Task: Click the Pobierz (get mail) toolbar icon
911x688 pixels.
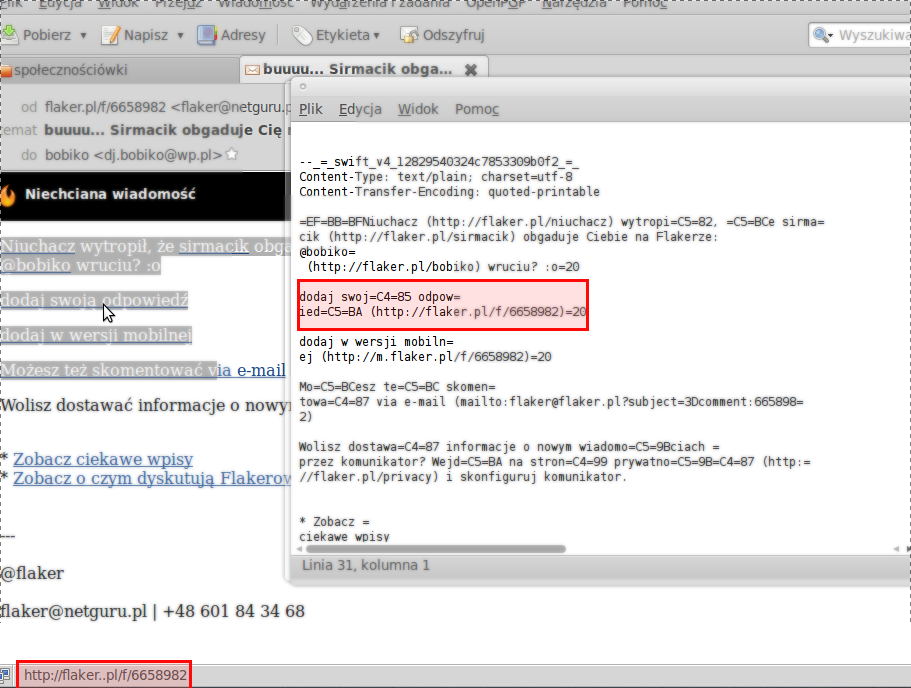Action: [x=10, y=35]
